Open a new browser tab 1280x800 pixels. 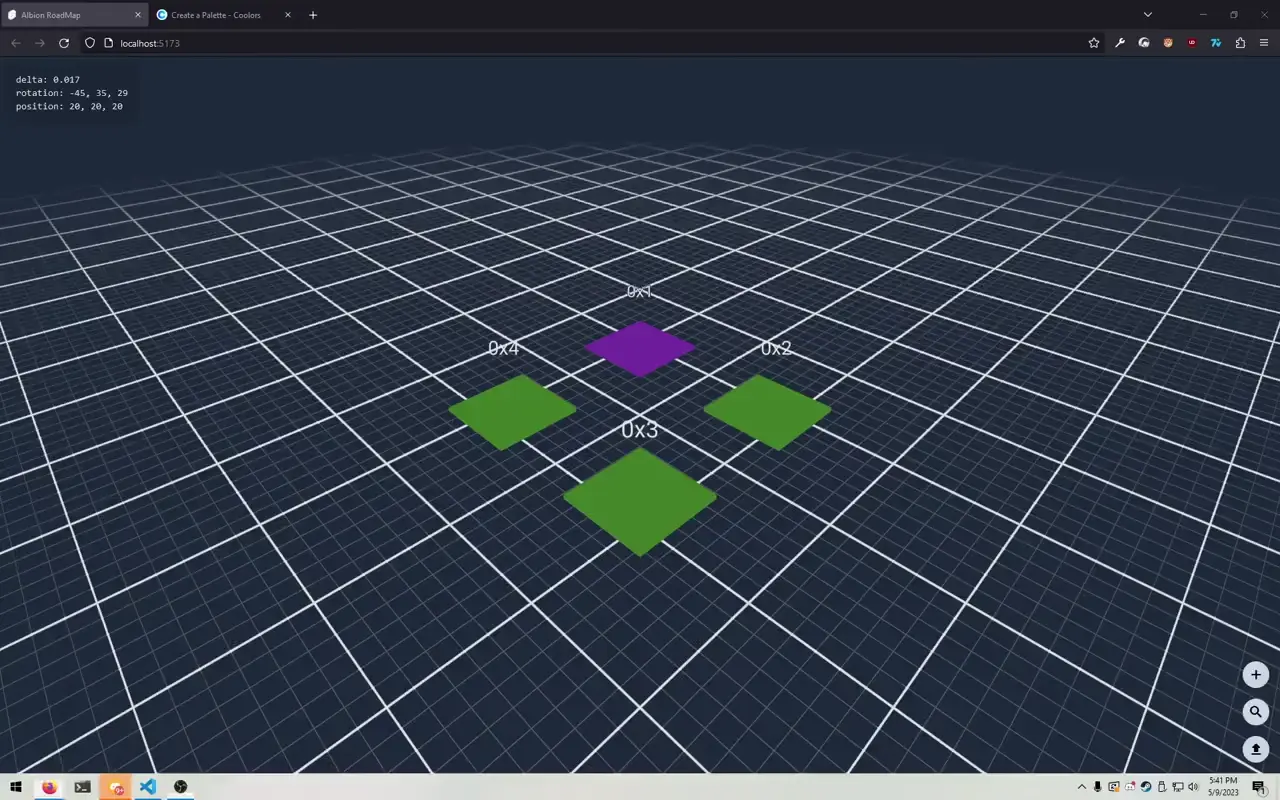point(313,15)
